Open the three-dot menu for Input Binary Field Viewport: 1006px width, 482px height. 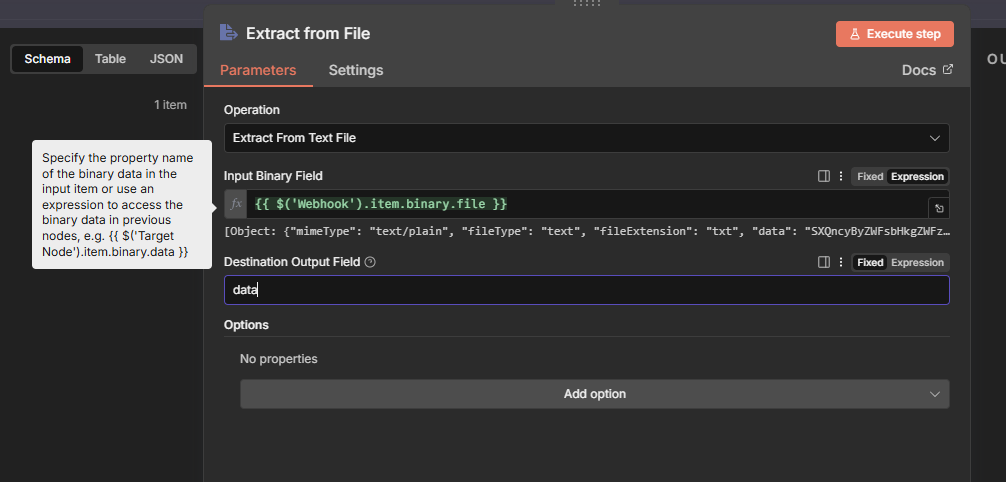coord(841,176)
